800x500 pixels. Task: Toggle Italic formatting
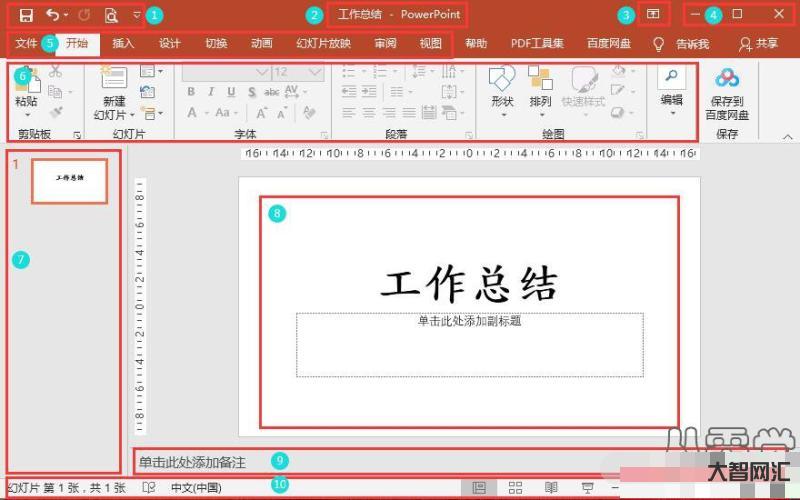211,92
